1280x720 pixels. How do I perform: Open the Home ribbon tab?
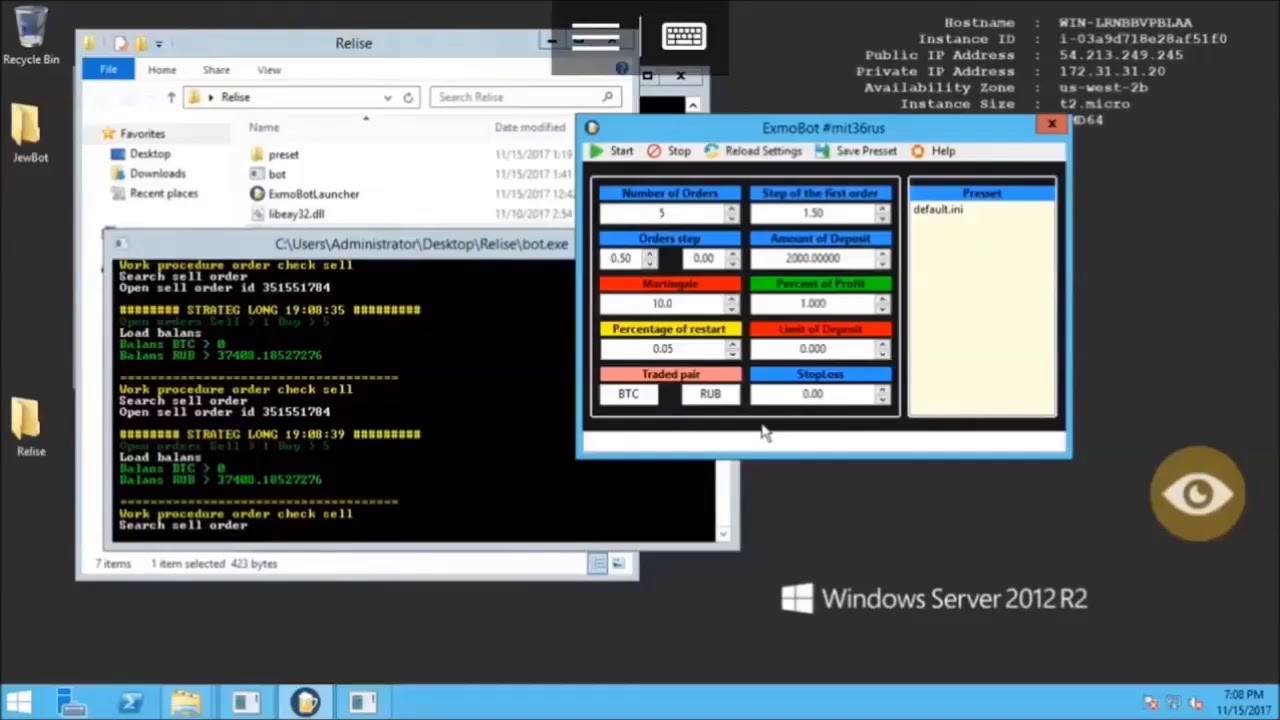(162, 70)
